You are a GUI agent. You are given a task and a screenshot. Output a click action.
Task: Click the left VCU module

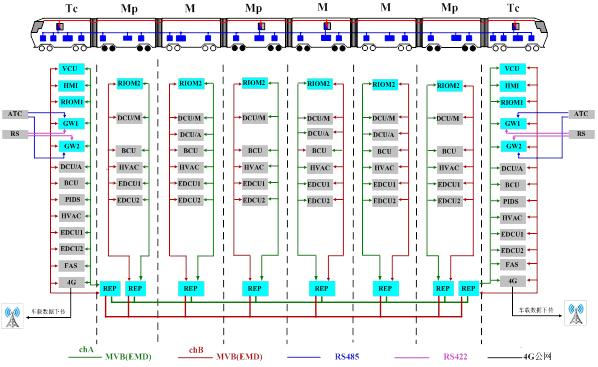pos(71,69)
